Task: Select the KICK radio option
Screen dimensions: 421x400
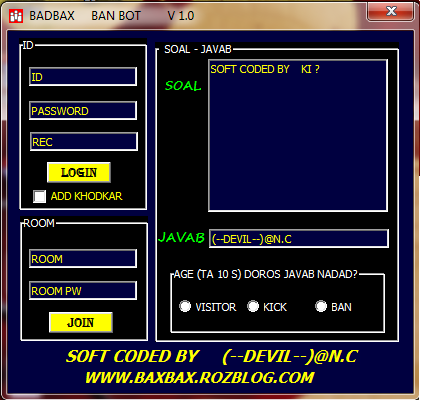Action: point(253,306)
